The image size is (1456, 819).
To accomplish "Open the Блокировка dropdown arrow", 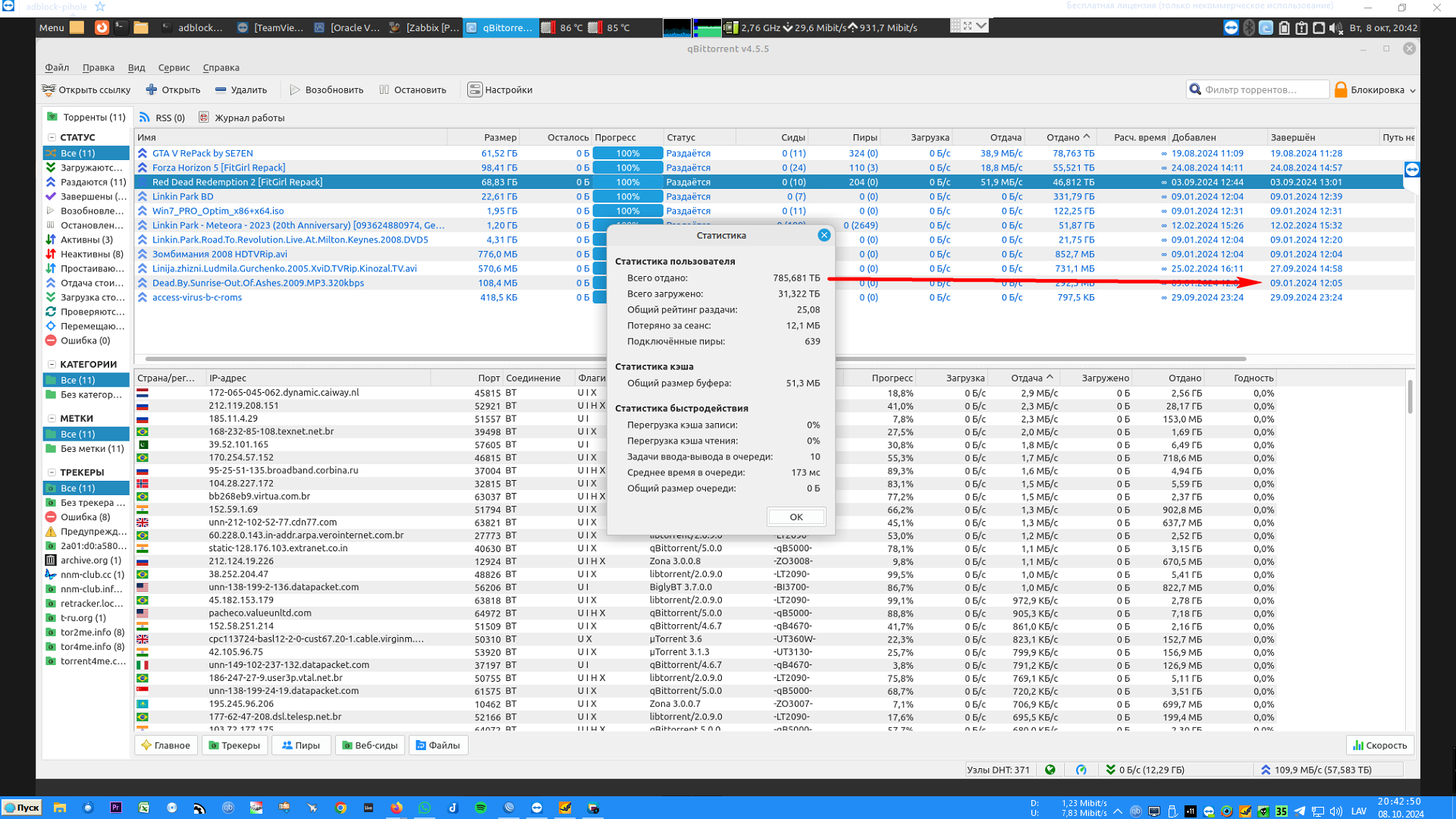I will pos(1413,90).
